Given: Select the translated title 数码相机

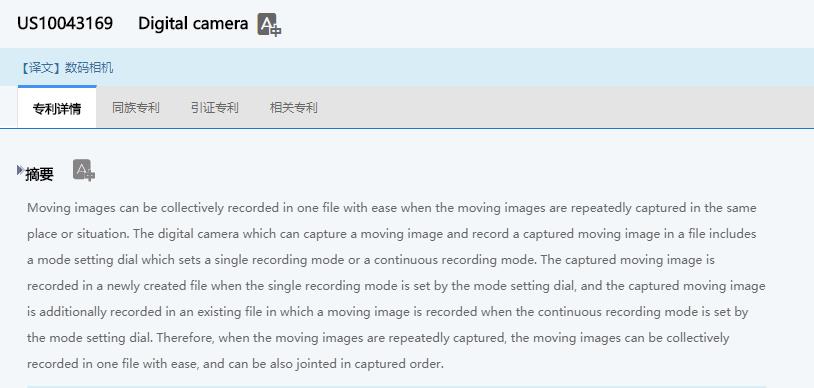Looking at the screenshot, I should point(89,68).
